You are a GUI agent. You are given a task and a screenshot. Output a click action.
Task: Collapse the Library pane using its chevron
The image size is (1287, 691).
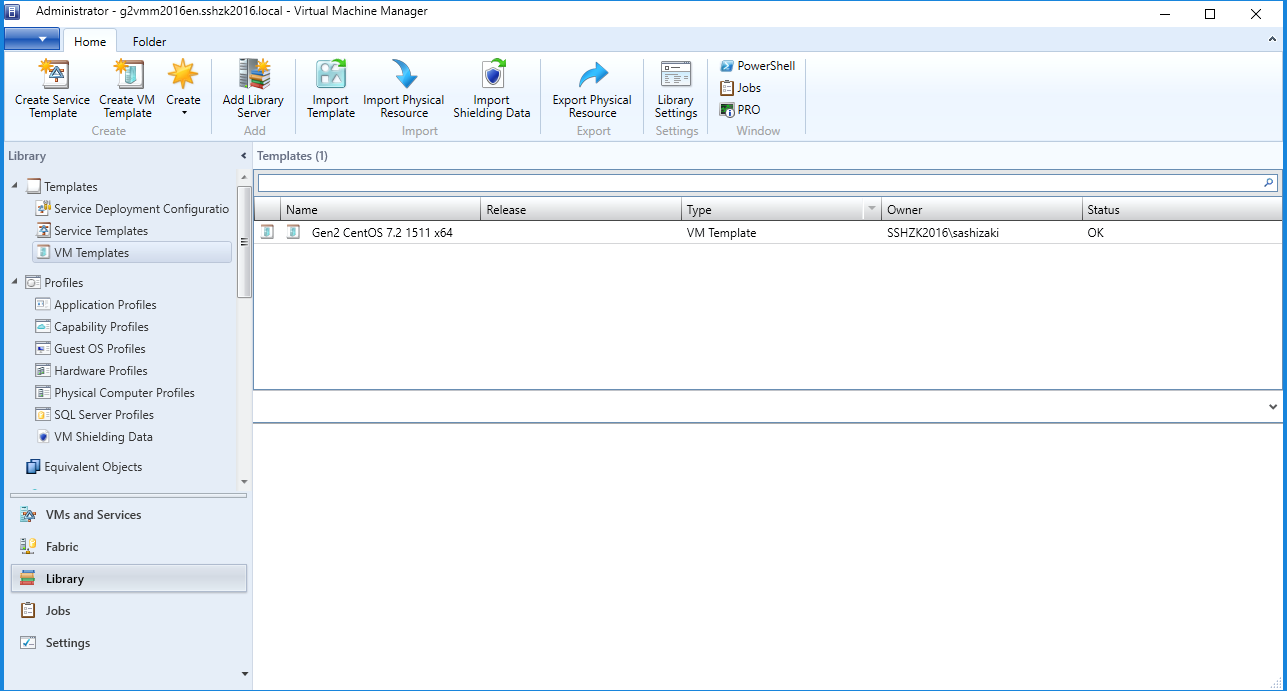[x=243, y=156]
